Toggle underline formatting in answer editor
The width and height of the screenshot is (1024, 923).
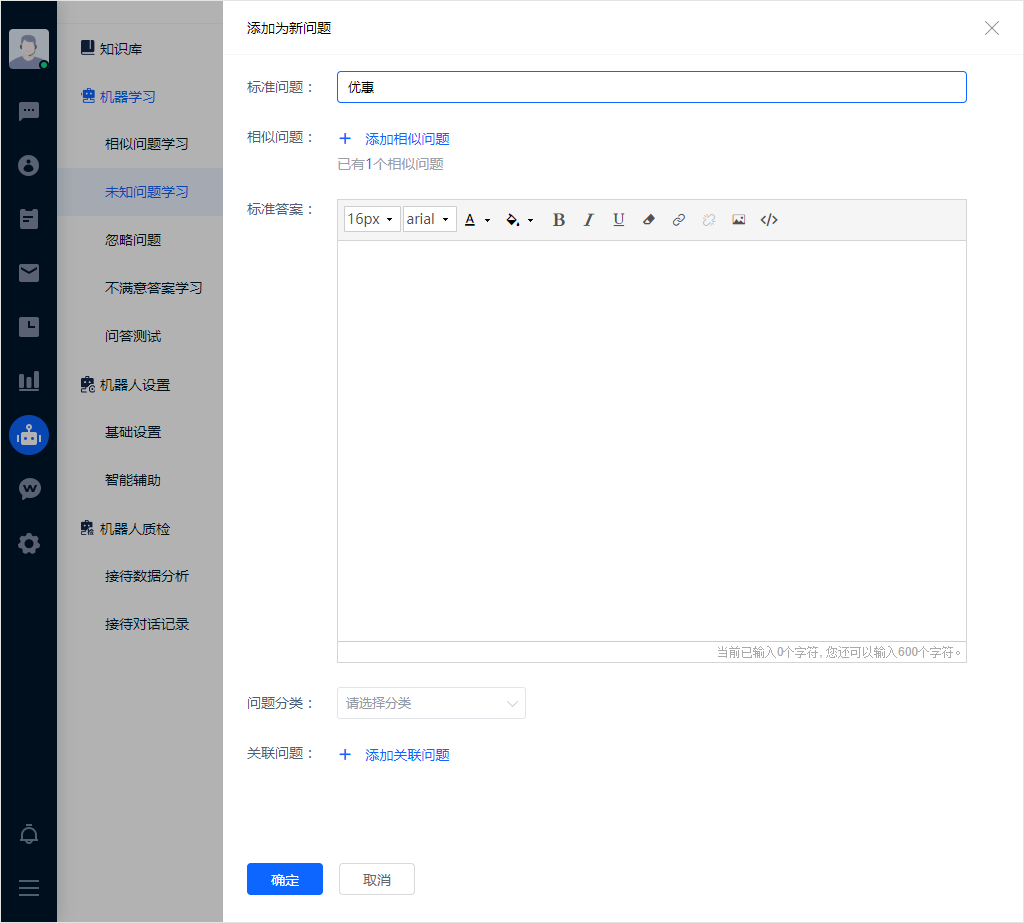(618, 220)
